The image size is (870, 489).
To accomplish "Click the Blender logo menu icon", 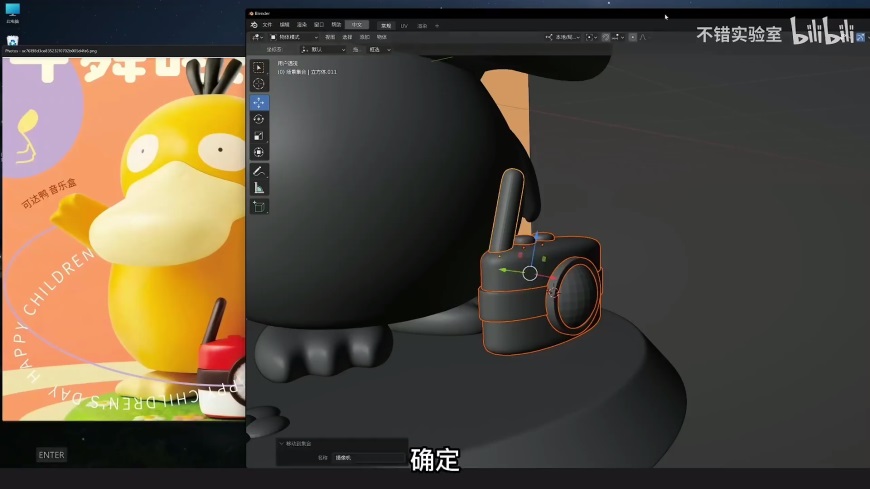I will click(x=254, y=25).
